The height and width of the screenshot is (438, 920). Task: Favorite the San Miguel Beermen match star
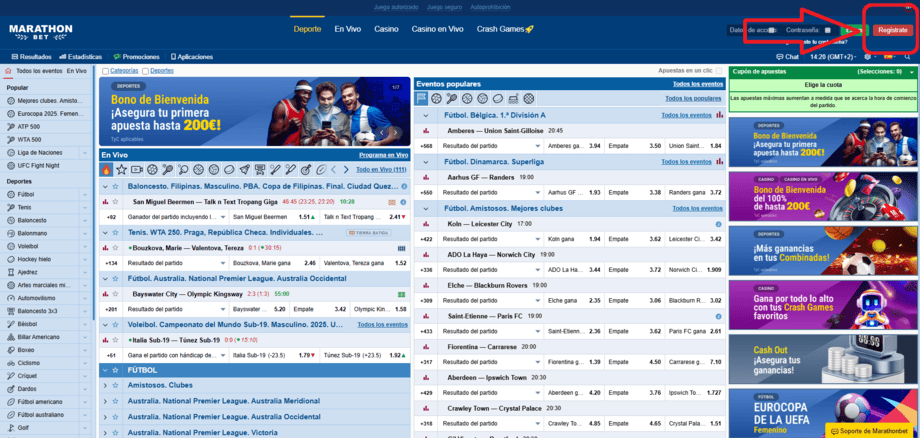116,202
